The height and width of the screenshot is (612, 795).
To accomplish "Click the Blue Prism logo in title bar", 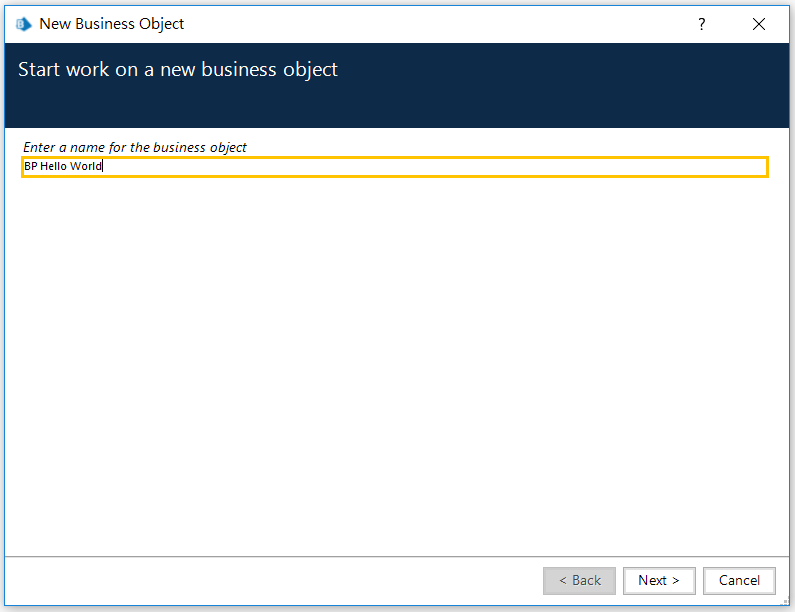I will [x=23, y=24].
